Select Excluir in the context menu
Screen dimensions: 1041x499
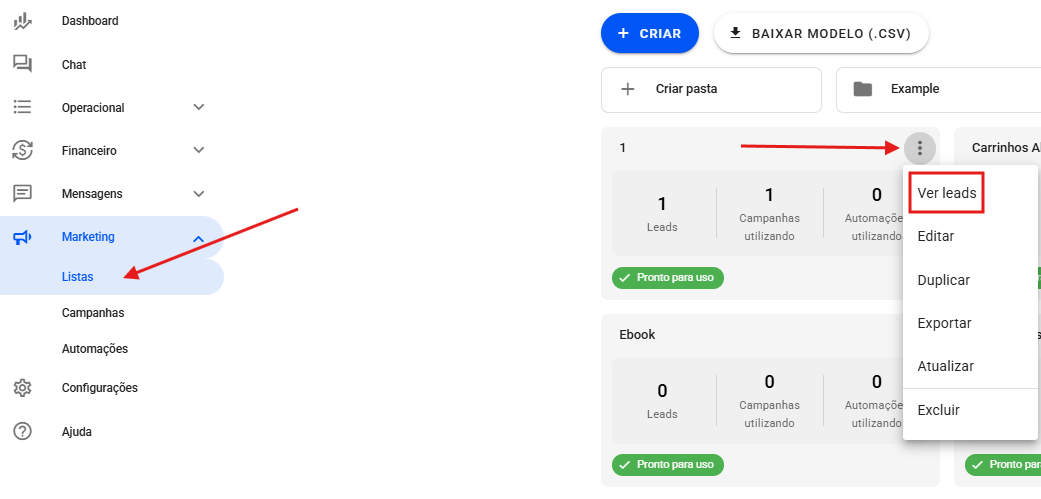[x=938, y=410]
